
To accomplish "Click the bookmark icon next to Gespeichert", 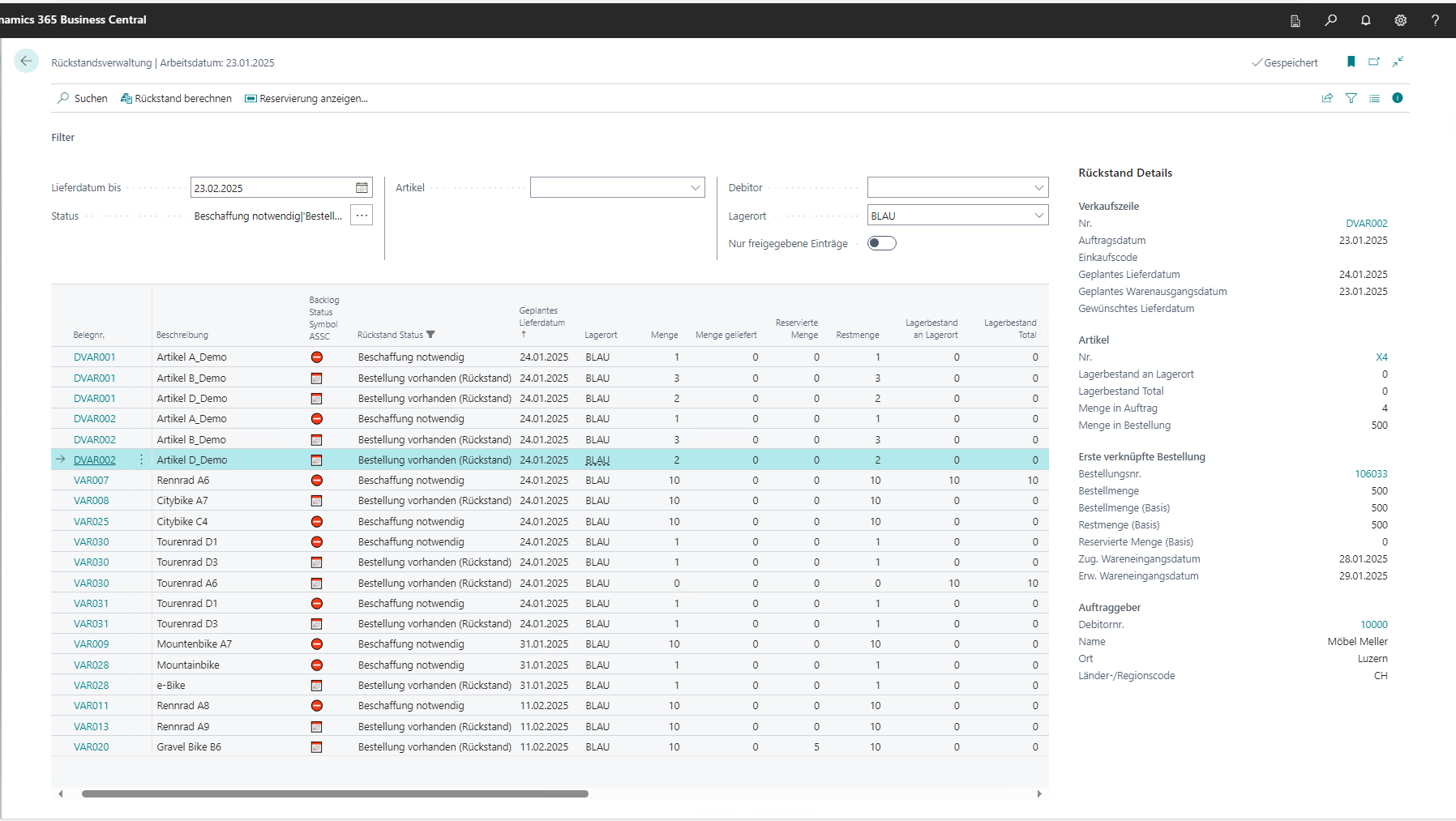I will click(x=1351, y=62).
